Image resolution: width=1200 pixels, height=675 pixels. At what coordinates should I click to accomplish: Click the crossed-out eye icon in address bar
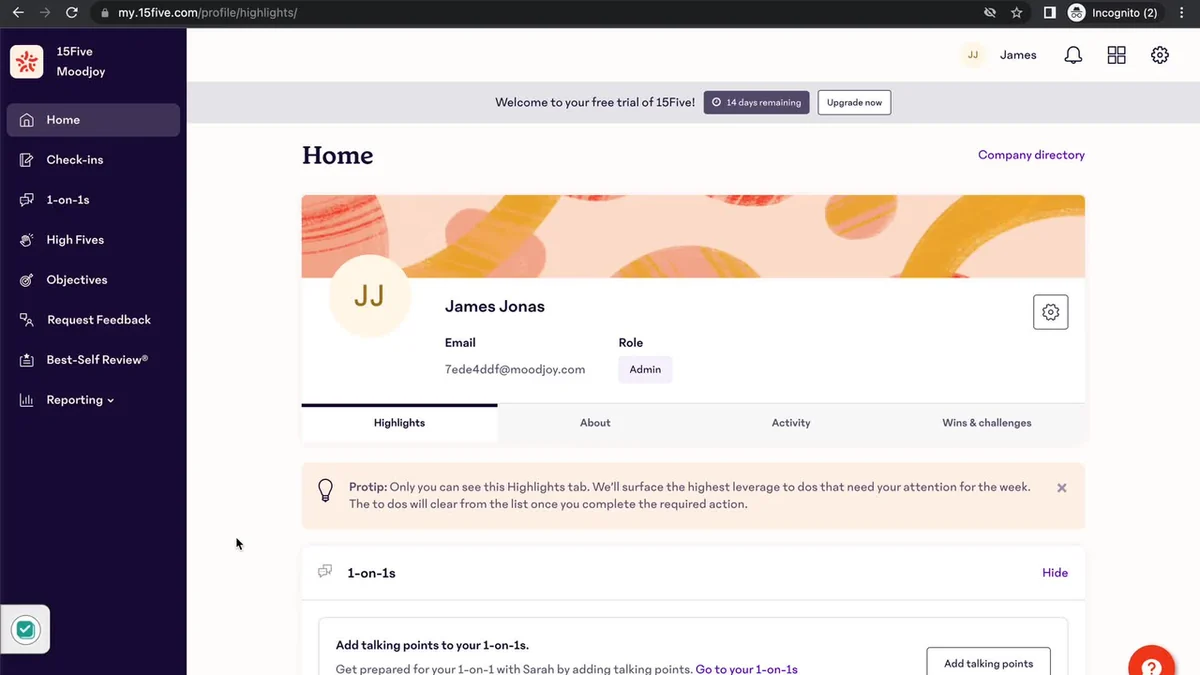989,13
